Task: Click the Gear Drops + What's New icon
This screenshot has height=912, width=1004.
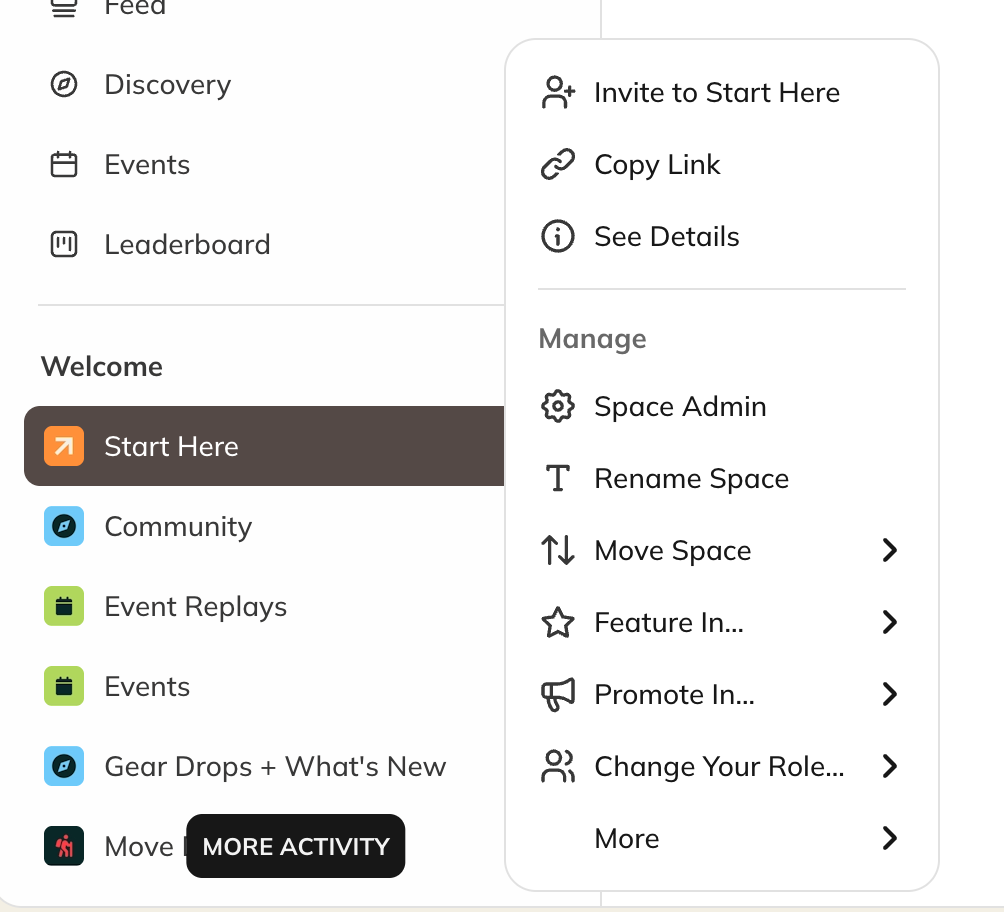Action: coord(64,766)
